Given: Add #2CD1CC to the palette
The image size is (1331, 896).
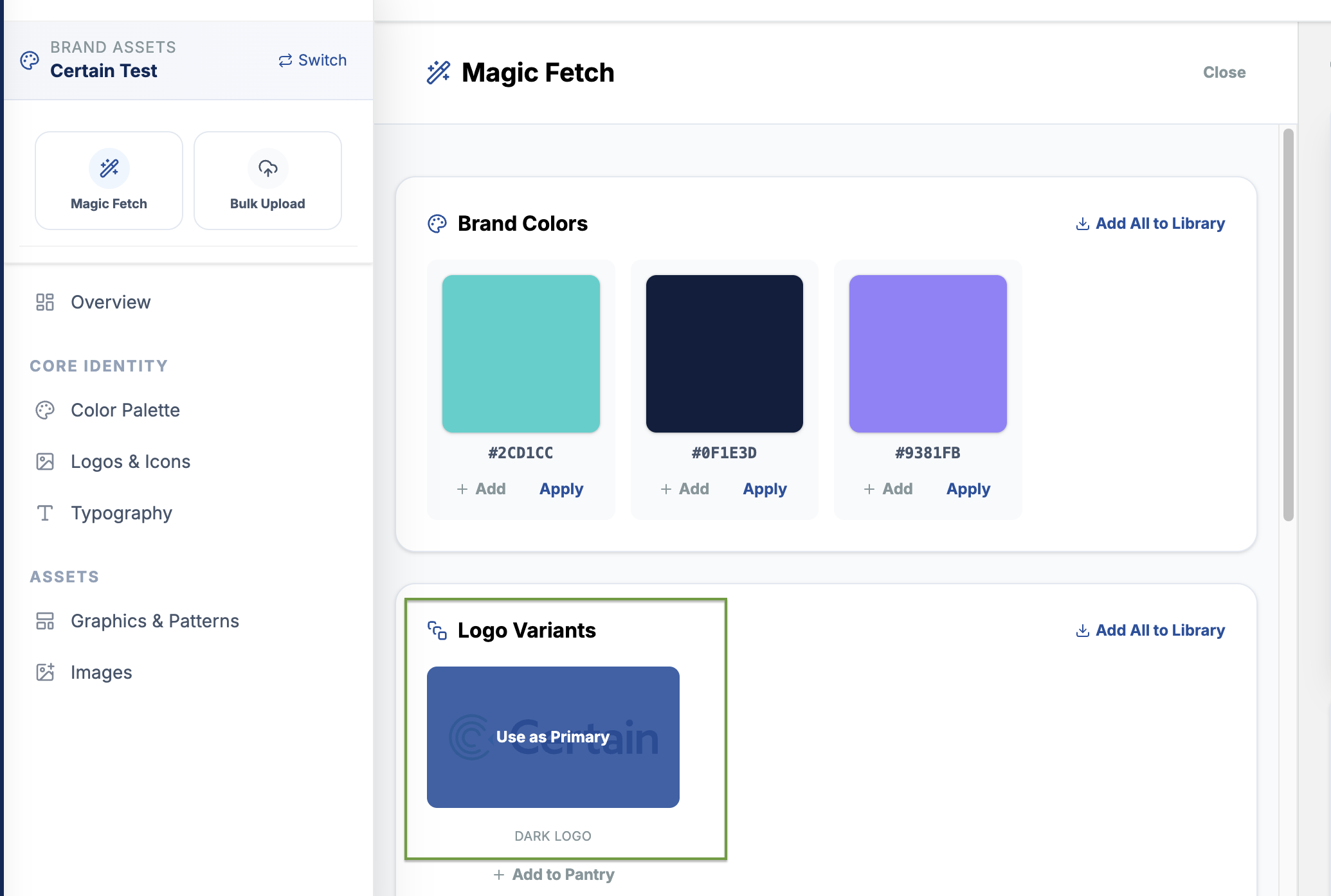Looking at the screenshot, I should [482, 489].
